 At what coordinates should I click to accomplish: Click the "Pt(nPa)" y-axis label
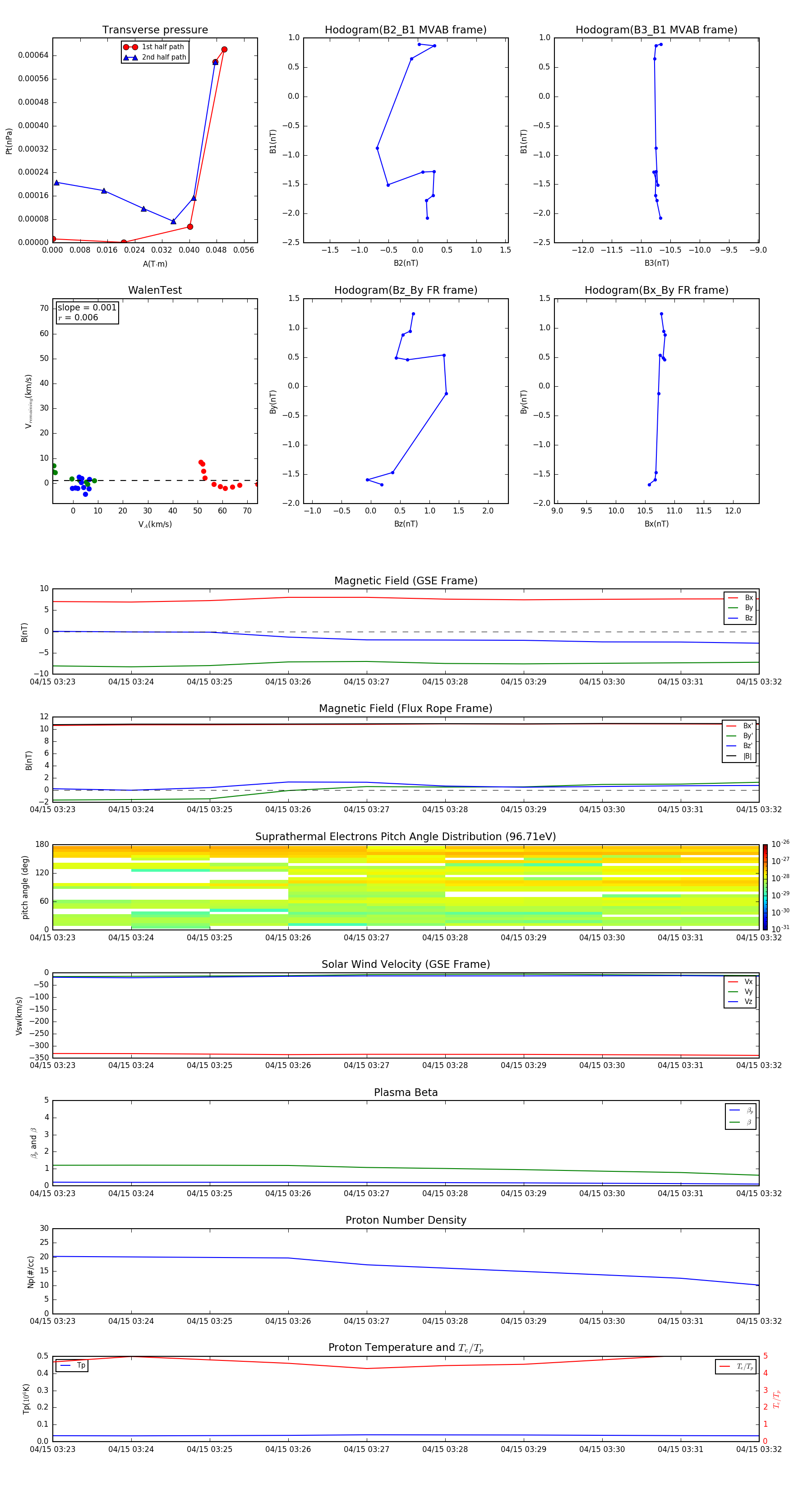[9, 141]
